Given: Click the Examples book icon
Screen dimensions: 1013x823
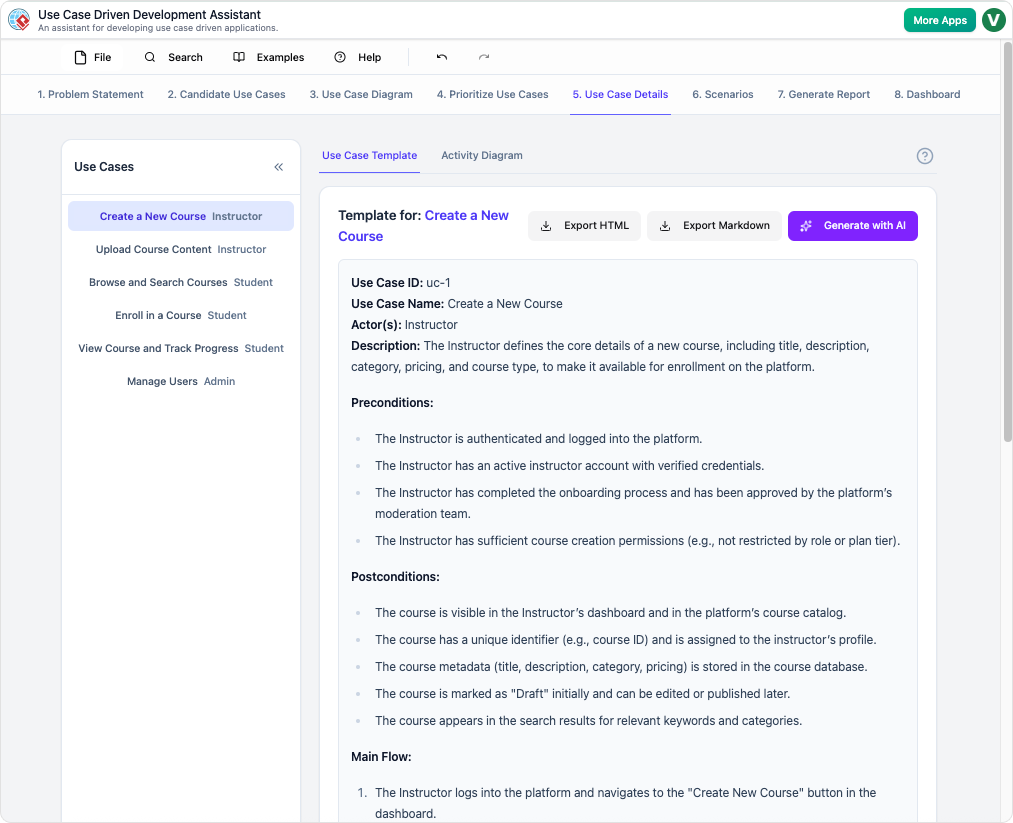Looking at the screenshot, I should click(x=237, y=57).
